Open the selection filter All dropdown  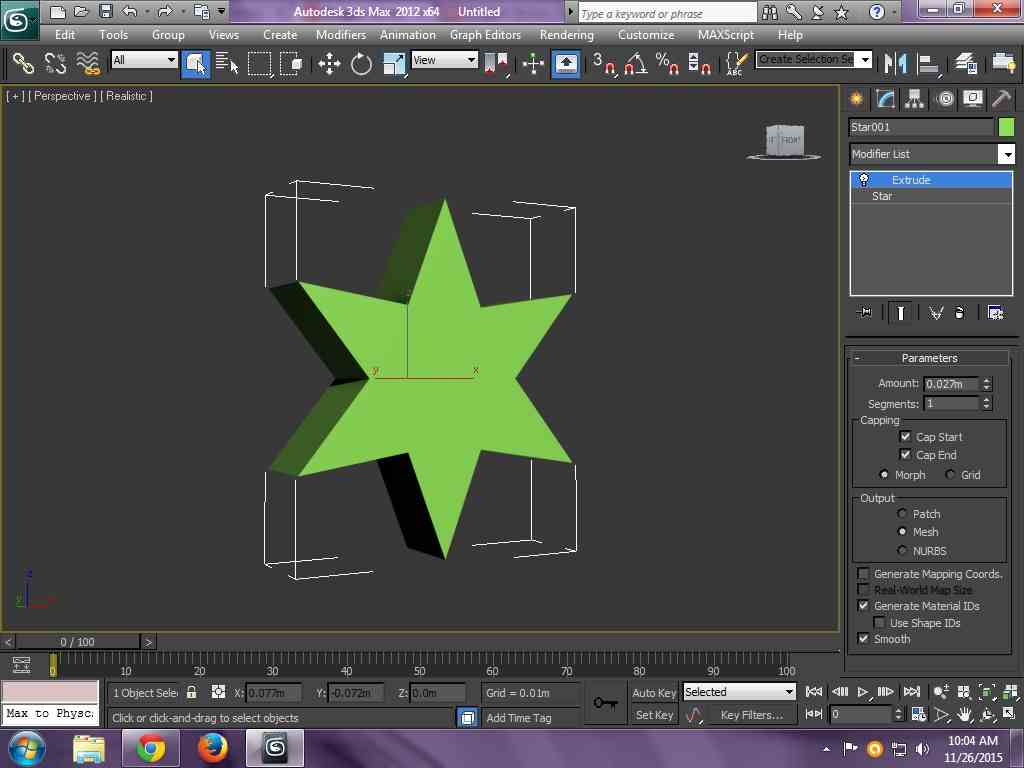[x=144, y=60]
